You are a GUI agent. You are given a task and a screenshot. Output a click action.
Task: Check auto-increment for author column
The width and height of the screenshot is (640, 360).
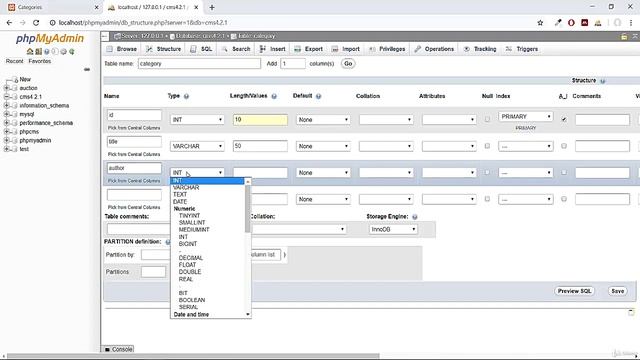(564, 173)
